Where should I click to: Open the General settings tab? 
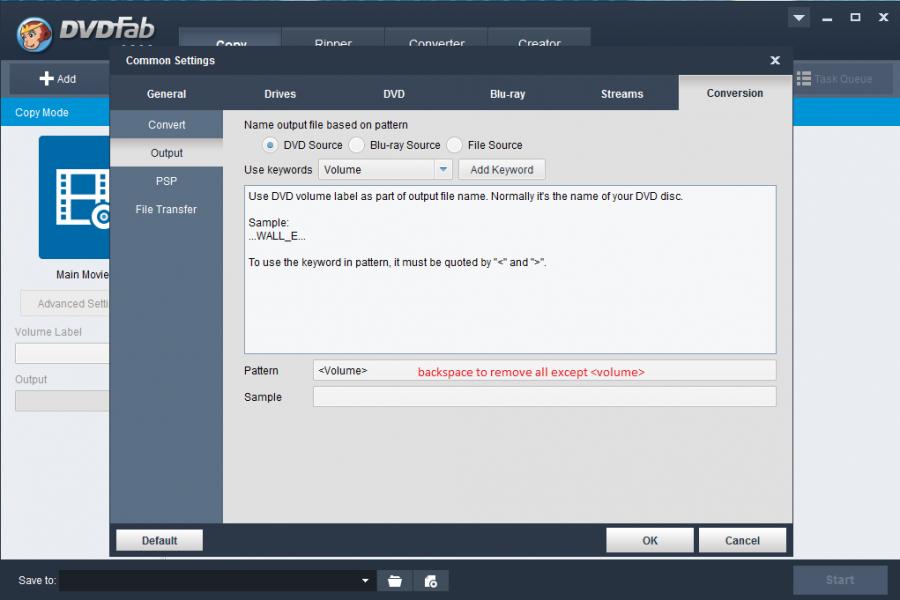click(x=166, y=94)
